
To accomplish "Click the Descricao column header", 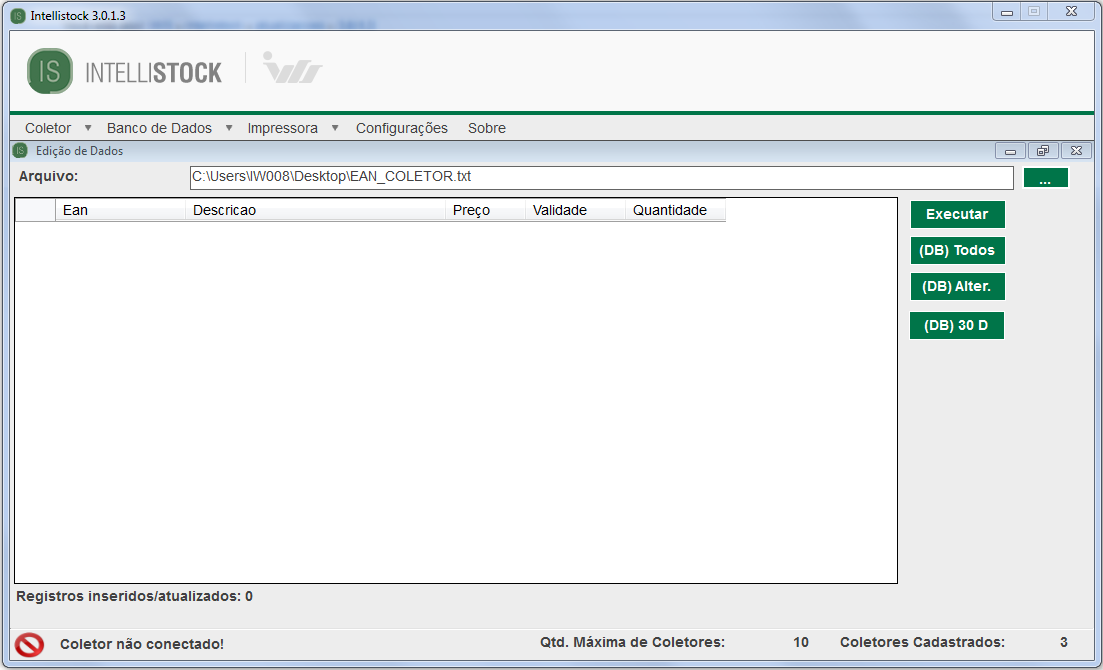I will coord(314,210).
